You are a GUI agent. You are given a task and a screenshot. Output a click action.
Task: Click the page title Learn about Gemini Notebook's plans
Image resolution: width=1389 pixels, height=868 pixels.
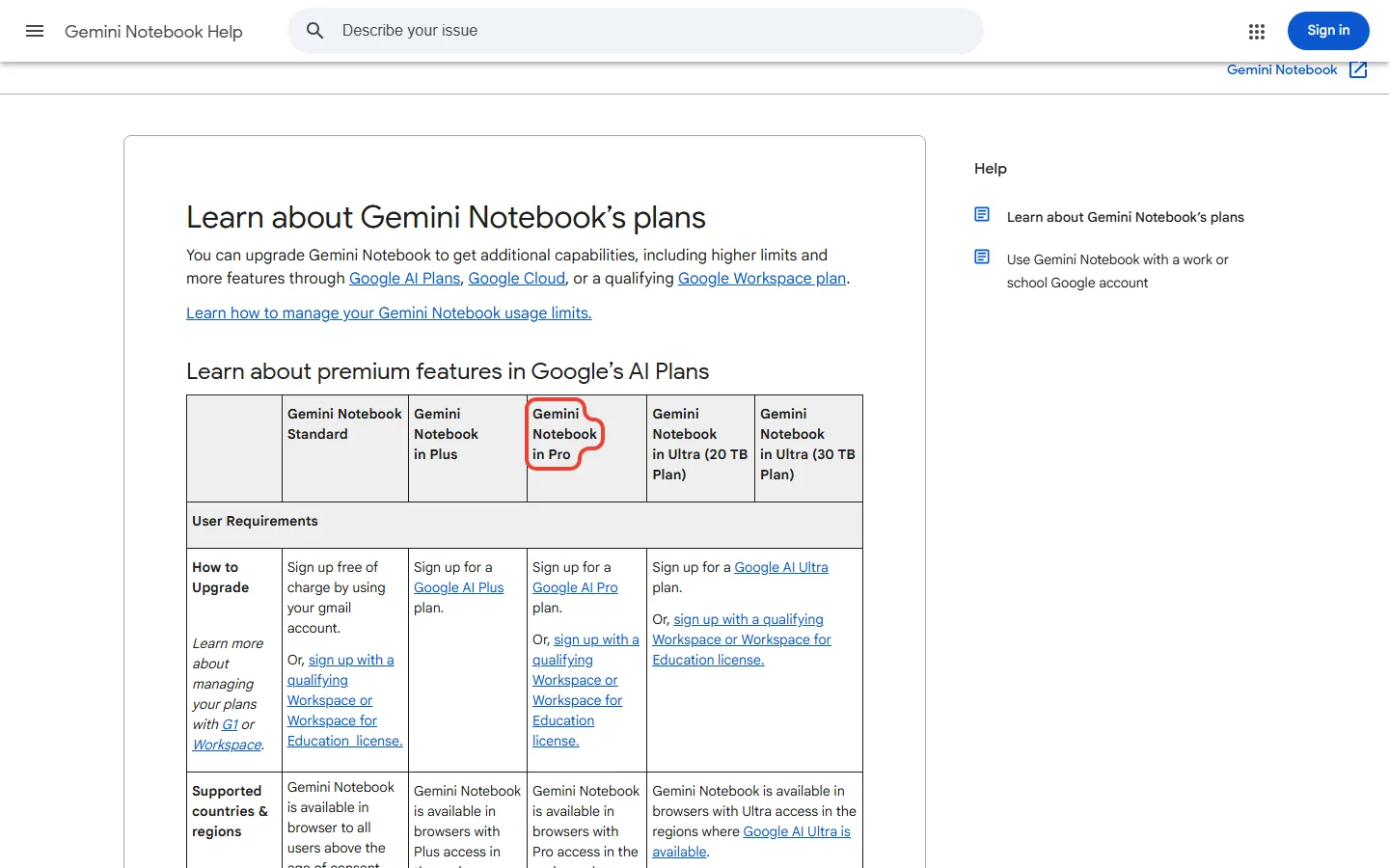tap(446, 217)
